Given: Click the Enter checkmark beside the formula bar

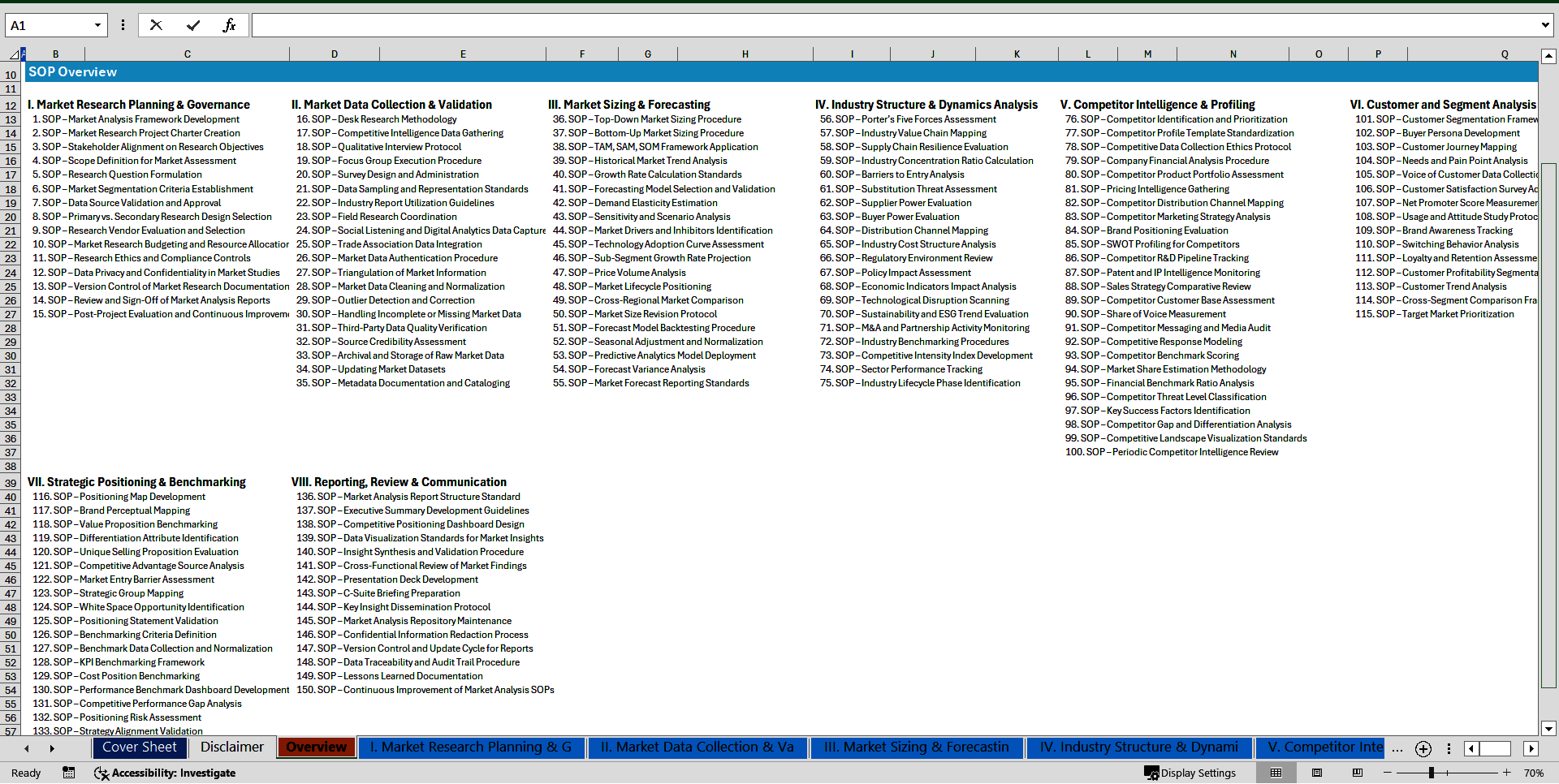Looking at the screenshot, I should coord(192,24).
